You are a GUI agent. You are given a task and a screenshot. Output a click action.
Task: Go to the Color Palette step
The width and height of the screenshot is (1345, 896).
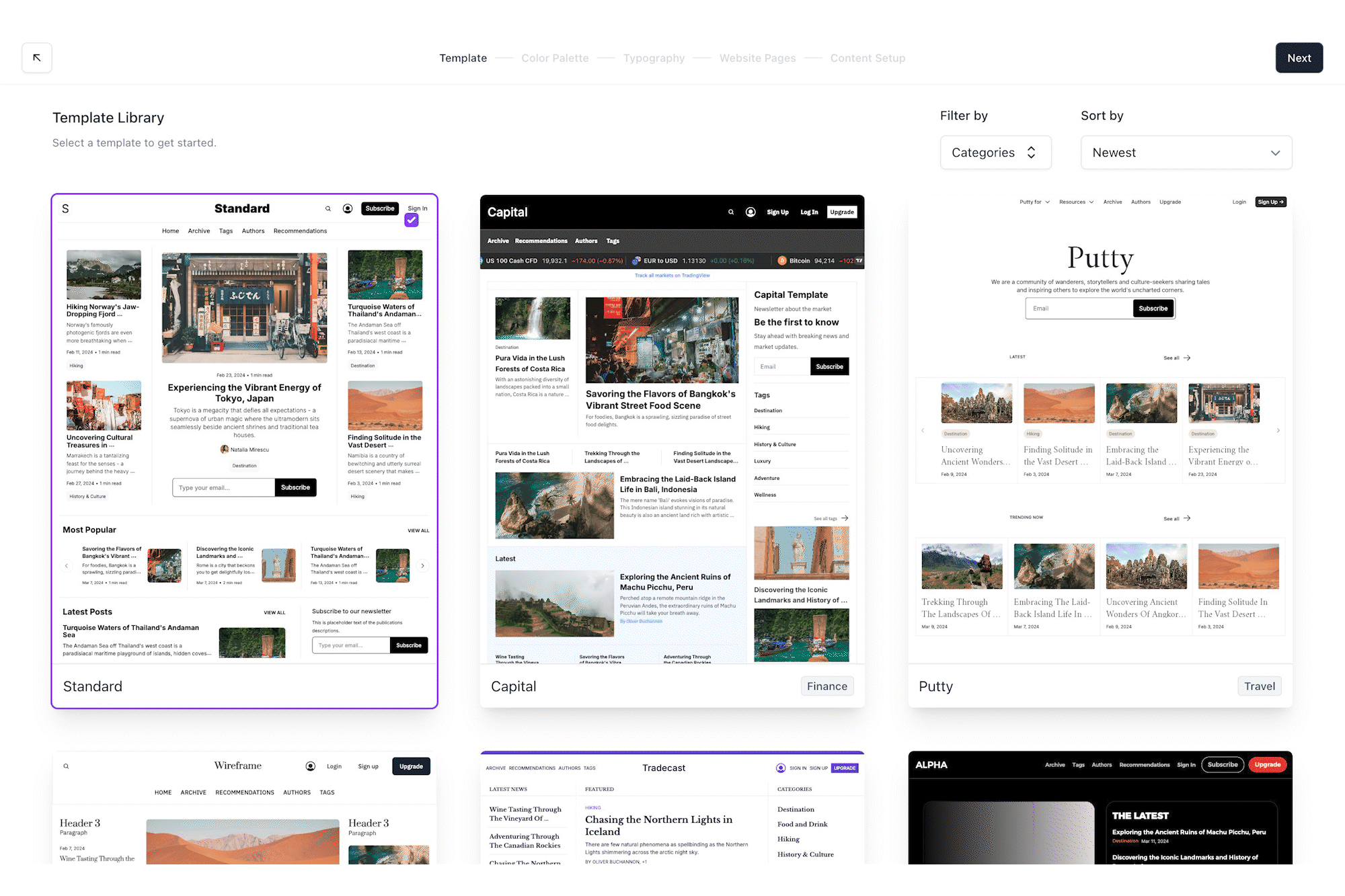pyautogui.click(x=555, y=58)
